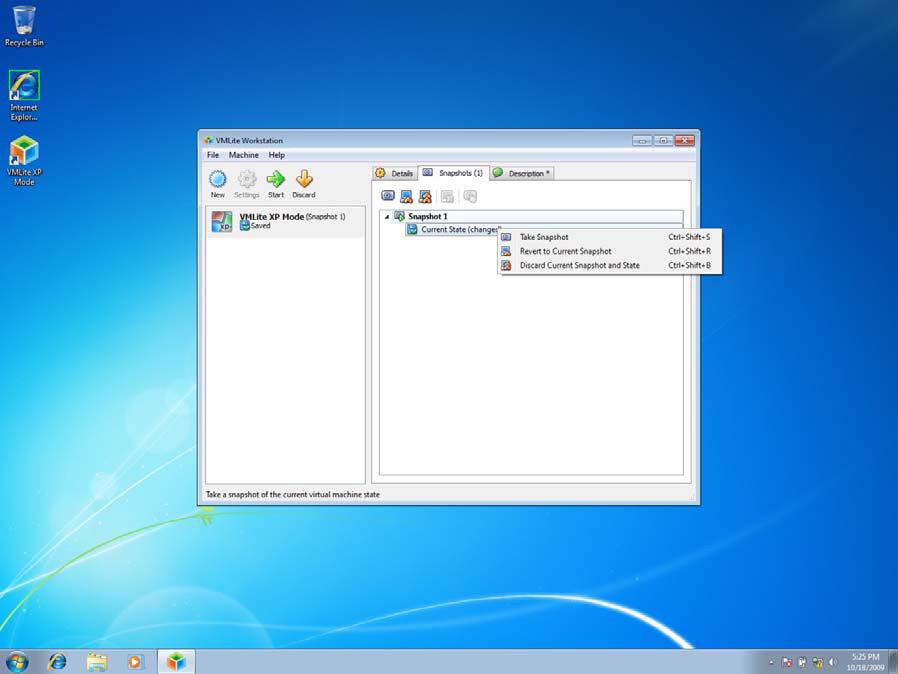Viewport: 898px width, 674px height.
Task: Click the VMLite Workstation taskbar button
Action: click(176, 661)
